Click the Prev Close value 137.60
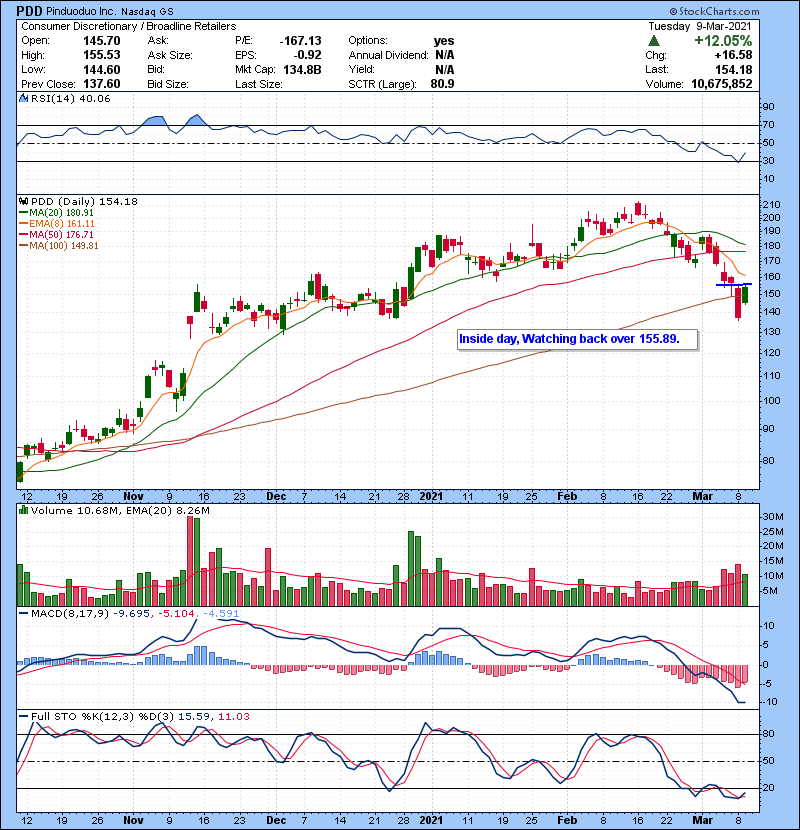This screenshot has width=800, height=830. click(102, 84)
